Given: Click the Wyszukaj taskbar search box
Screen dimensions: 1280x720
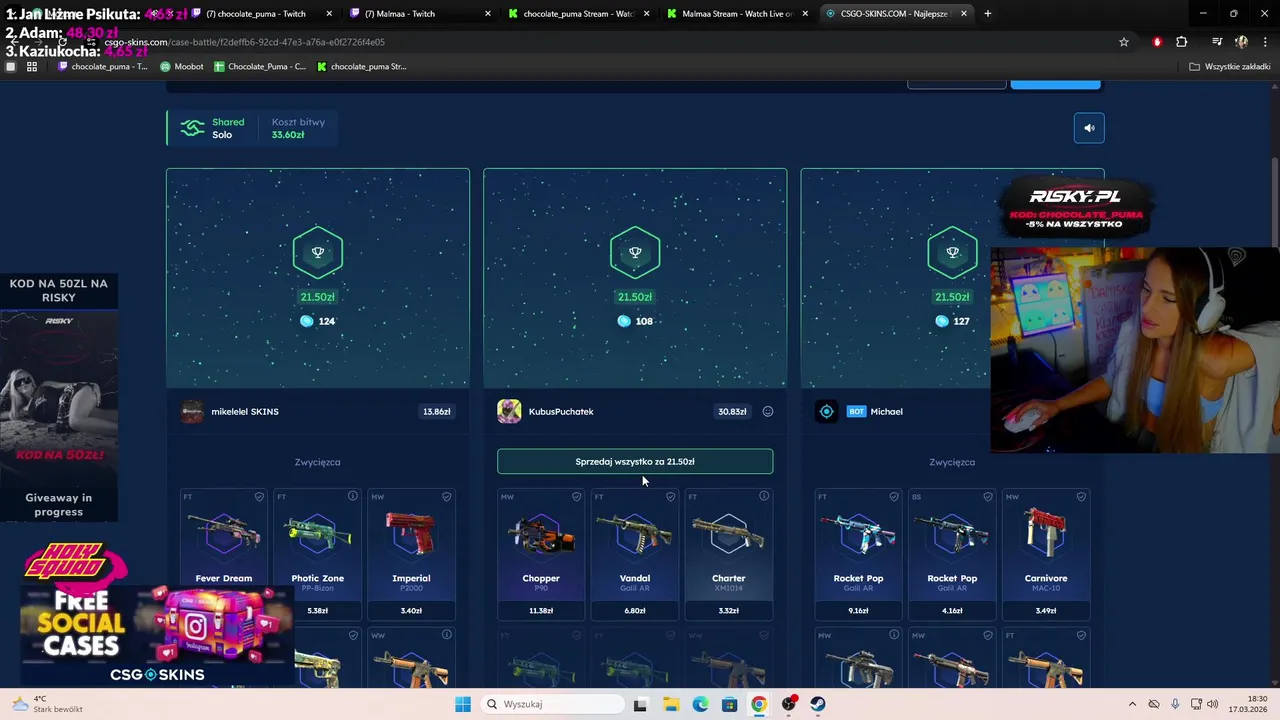Looking at the screenshot, I should (x=550, y=704).
